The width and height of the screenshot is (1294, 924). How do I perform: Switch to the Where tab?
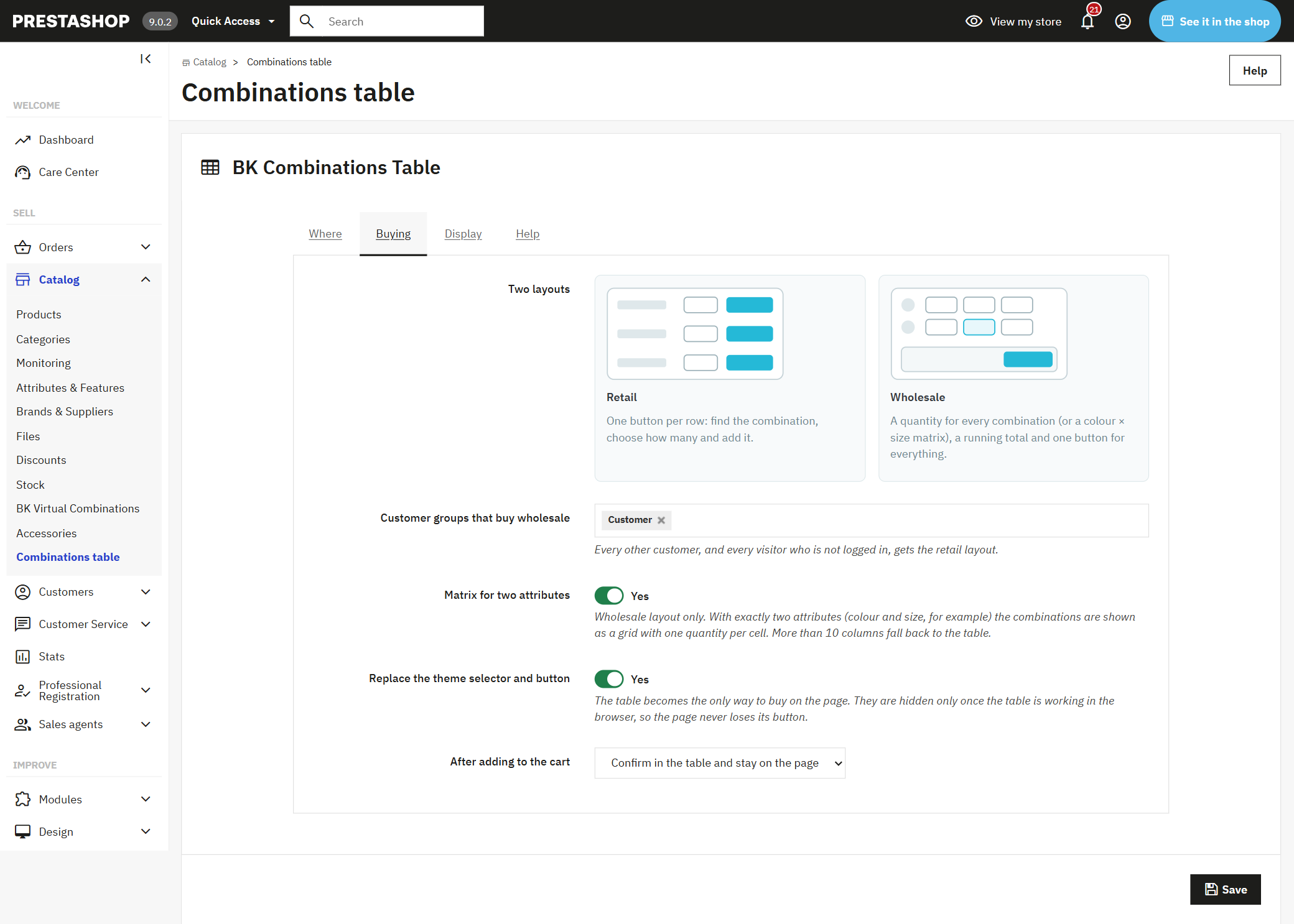tap(325, 234)
